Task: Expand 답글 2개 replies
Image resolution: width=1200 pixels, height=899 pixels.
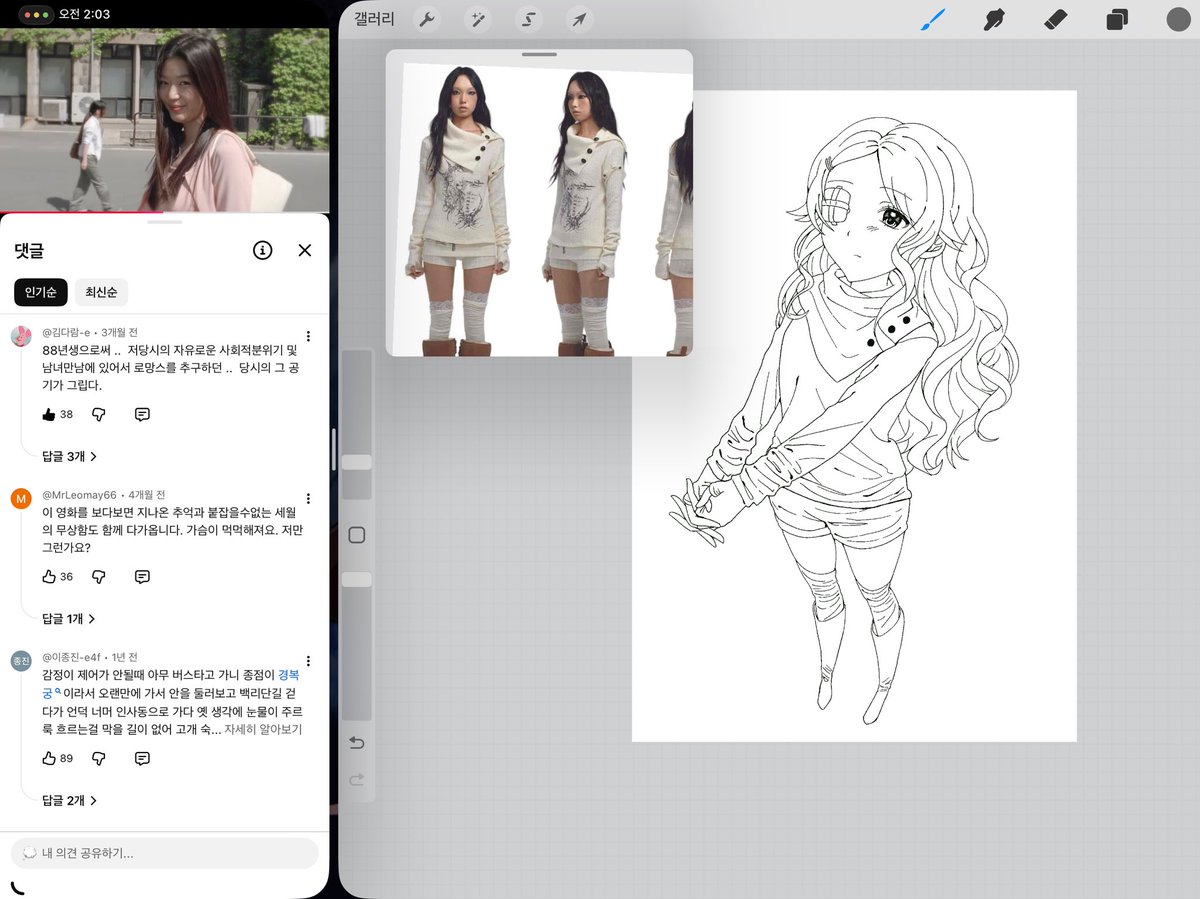Action: pyautogui.click(x=70, y=800)
